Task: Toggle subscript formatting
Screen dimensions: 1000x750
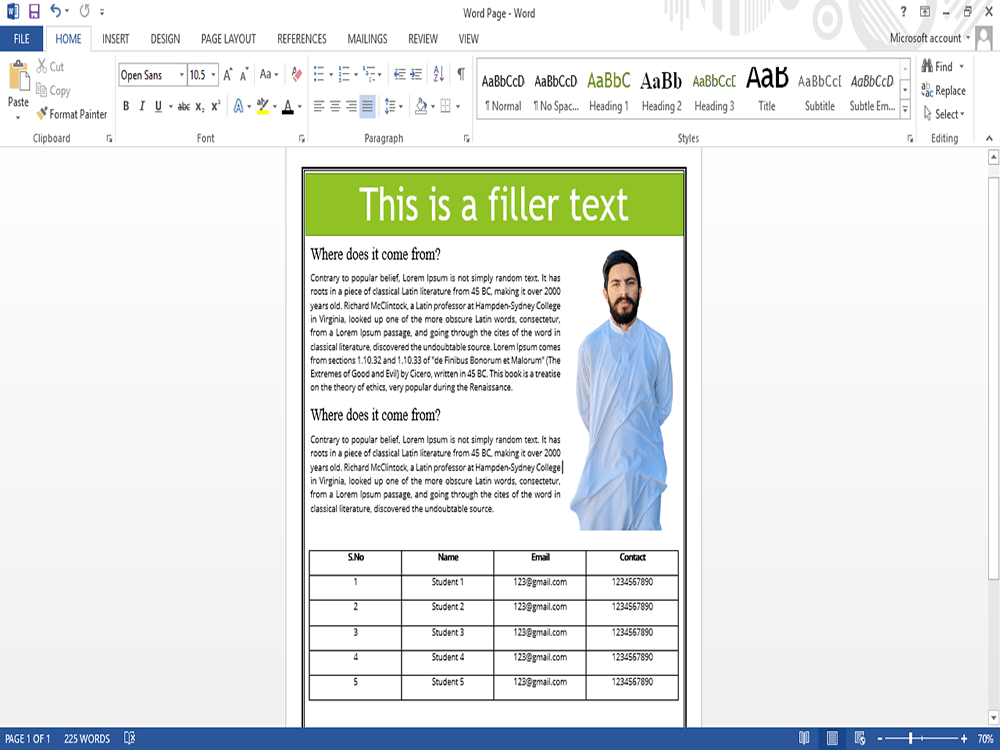Action: point(200,107)
